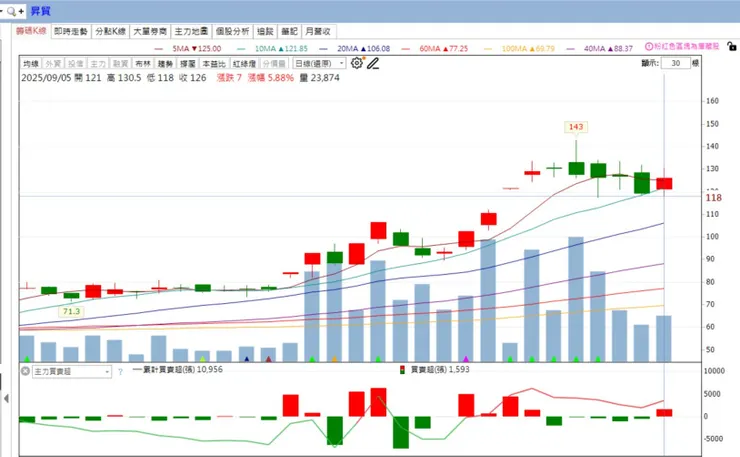Click the 累計買賣超(張) 10,956 legend
Screen dimensions: 740x457
pyautogui.click(x=178, y=369)
